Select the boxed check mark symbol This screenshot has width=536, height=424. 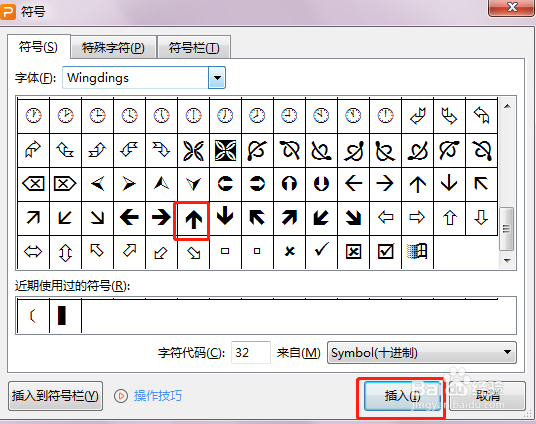[386, 252]
